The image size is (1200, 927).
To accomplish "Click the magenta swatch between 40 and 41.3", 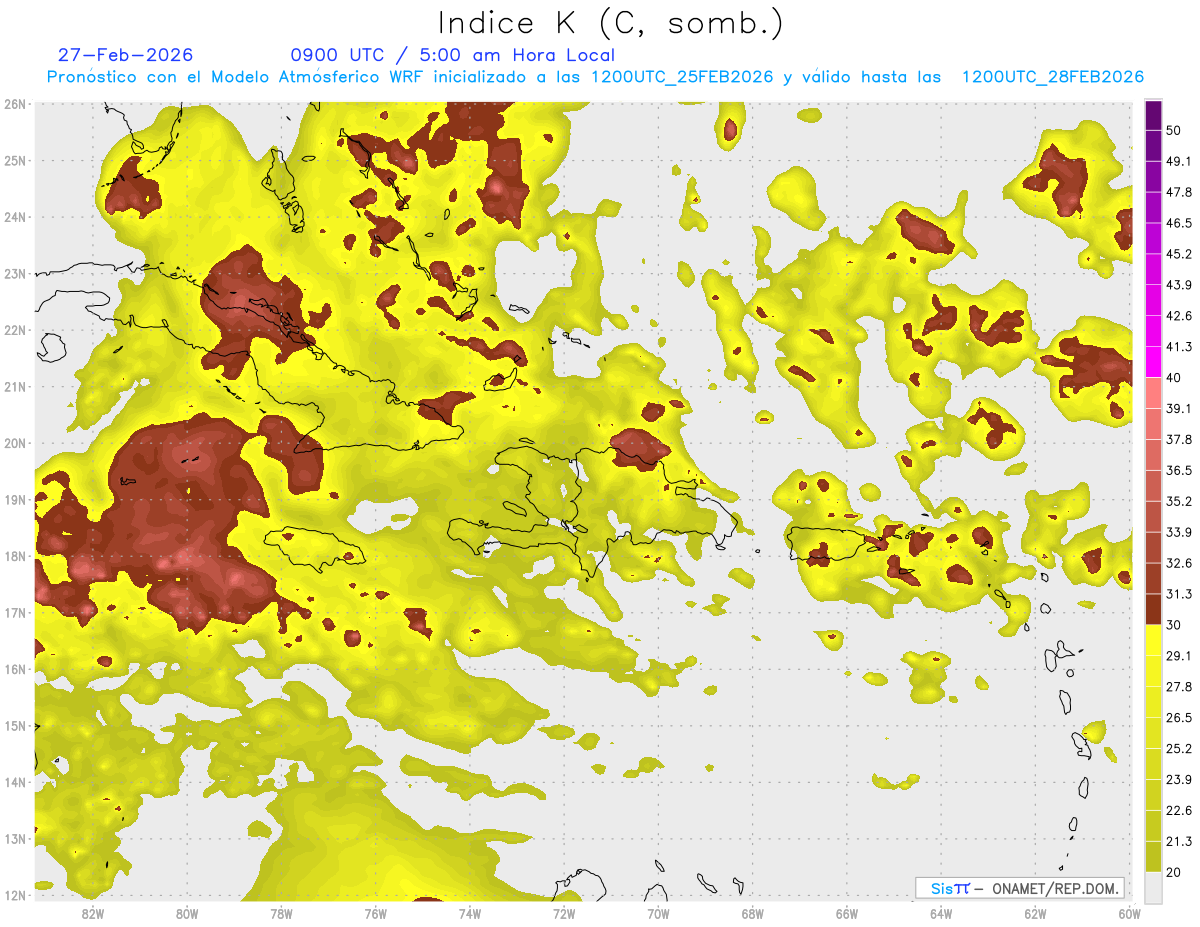I will pos(1153,362).
